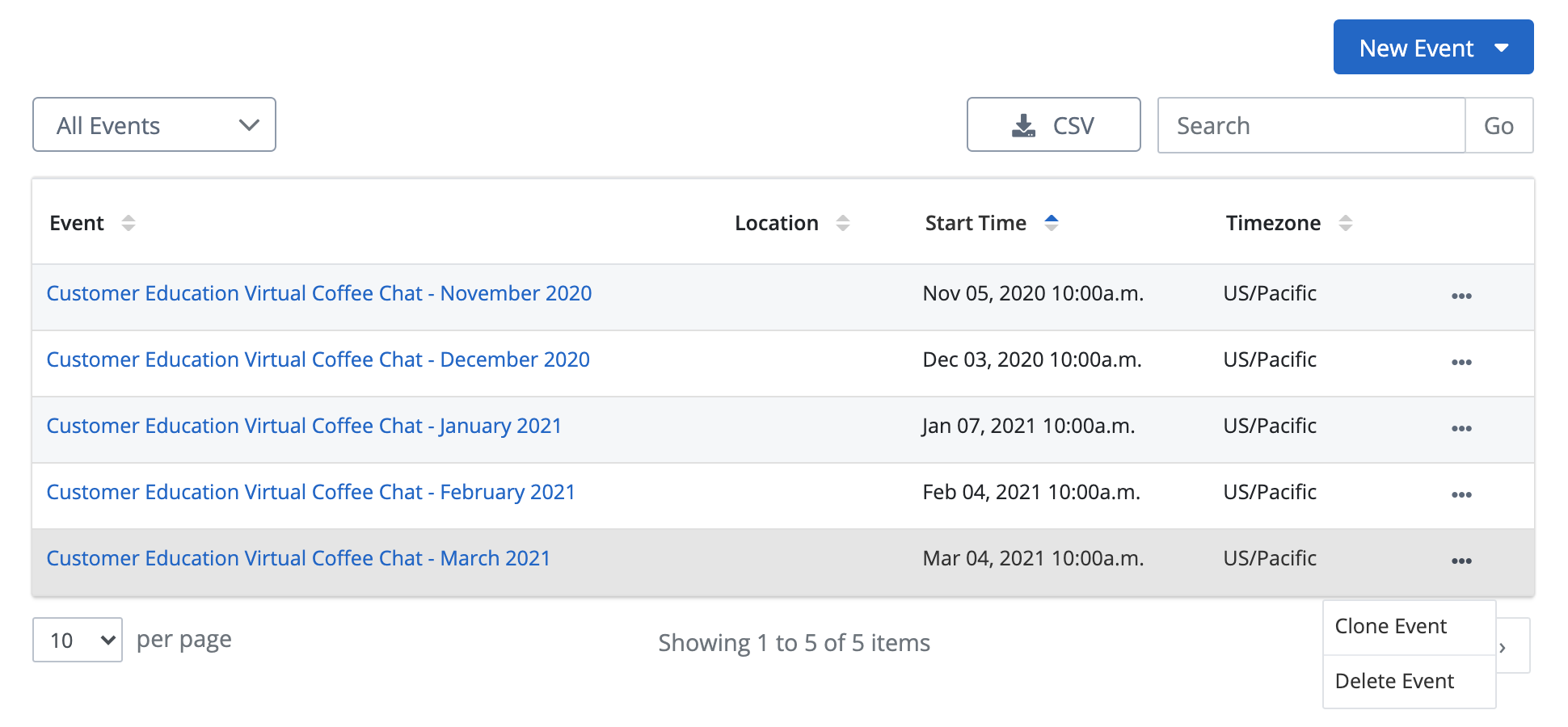Open Coffee Chat February 2021 event link
Image resolution: width=1568 pixels, height=727 pixels.
[310, 492]
